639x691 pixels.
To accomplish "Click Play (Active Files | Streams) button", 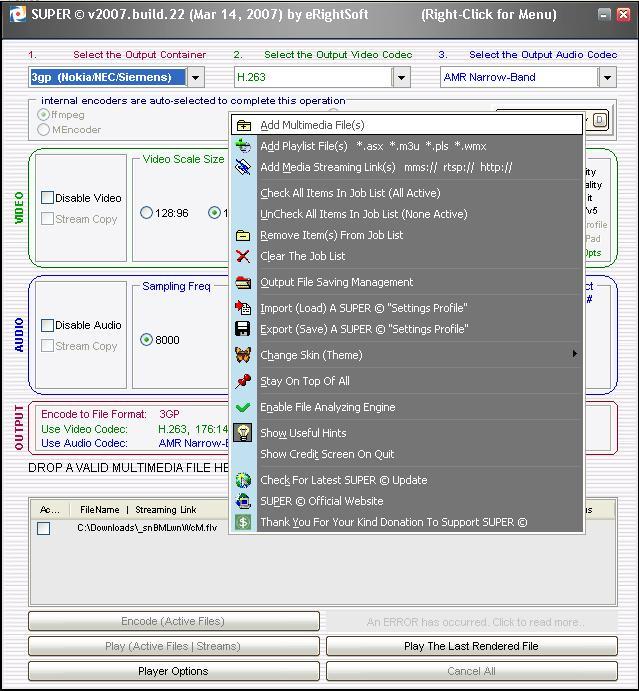I will [174, 646].
